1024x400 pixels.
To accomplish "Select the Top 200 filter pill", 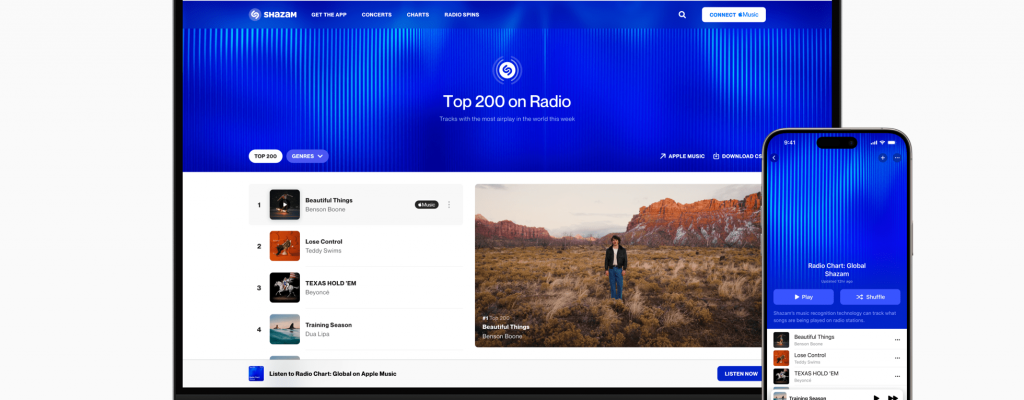I will 265,156.
